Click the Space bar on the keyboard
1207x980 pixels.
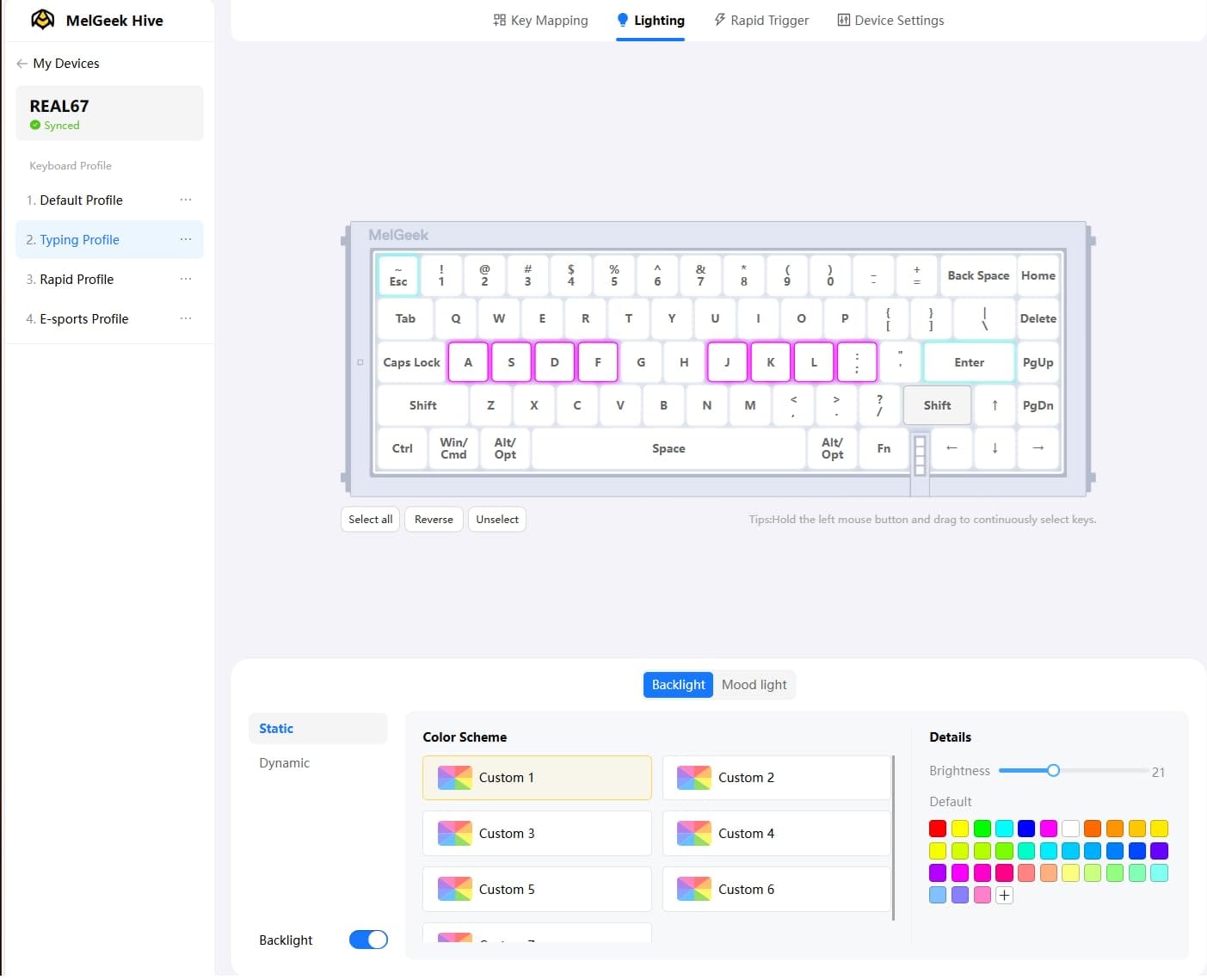(x=668, y=448)
